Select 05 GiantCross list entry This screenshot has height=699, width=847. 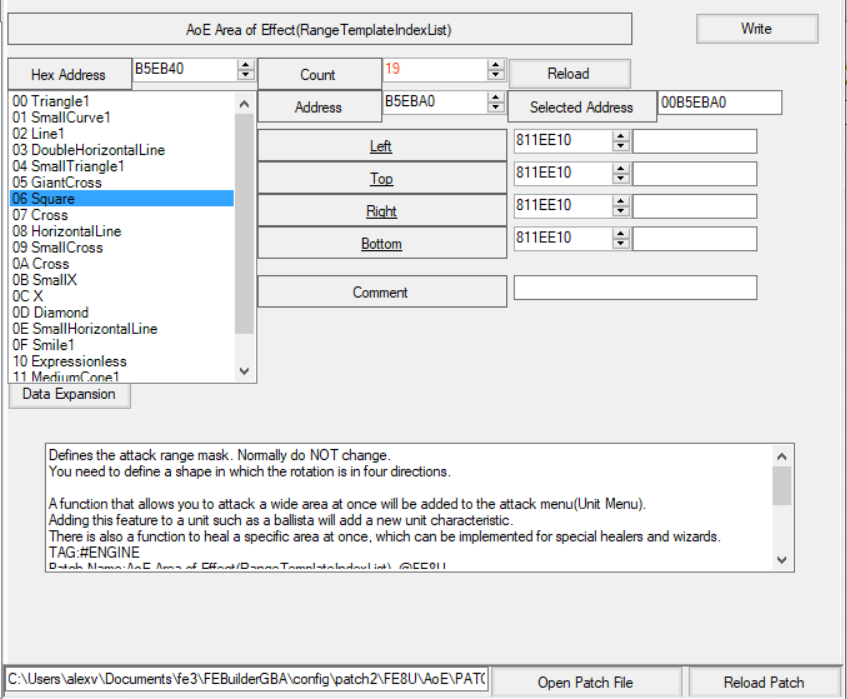pos(122,182)
